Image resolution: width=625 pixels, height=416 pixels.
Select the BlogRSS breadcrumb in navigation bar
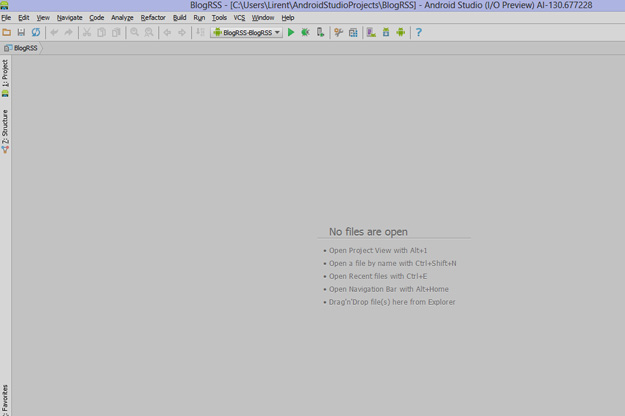pyautogui.click(x=21, y=48)
